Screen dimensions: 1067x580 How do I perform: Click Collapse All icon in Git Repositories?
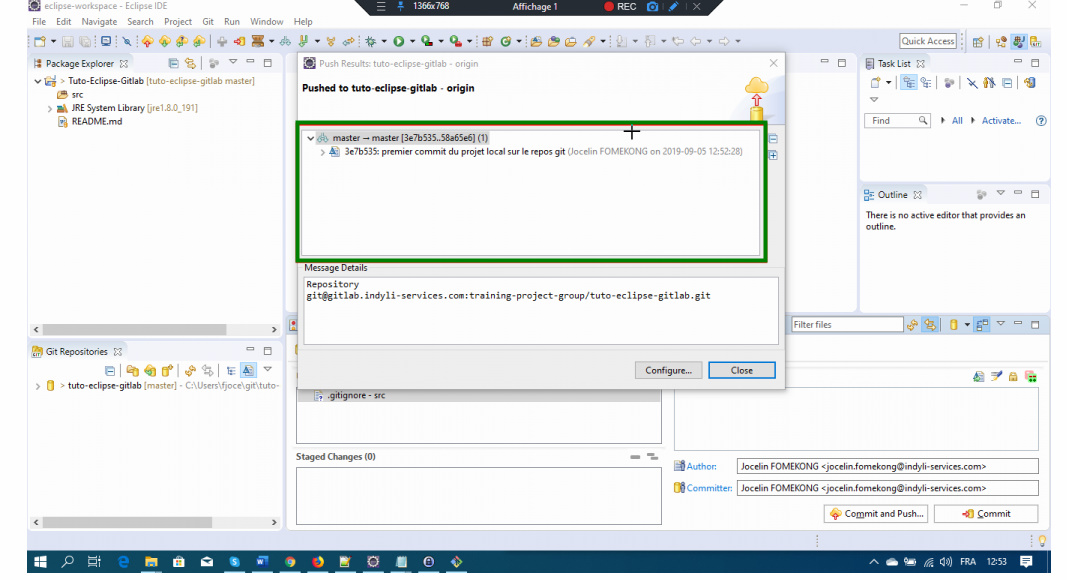pyautogui.click(x=110, y=371)
